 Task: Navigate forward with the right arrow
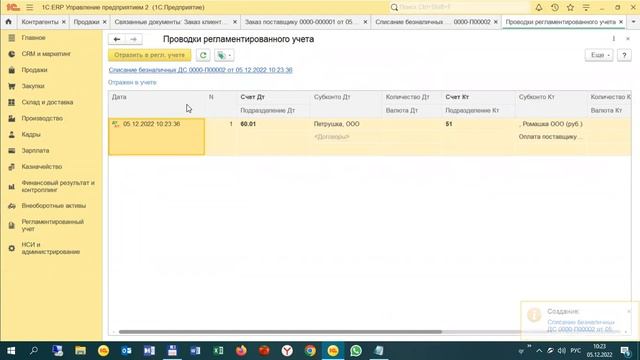(133, 39)
